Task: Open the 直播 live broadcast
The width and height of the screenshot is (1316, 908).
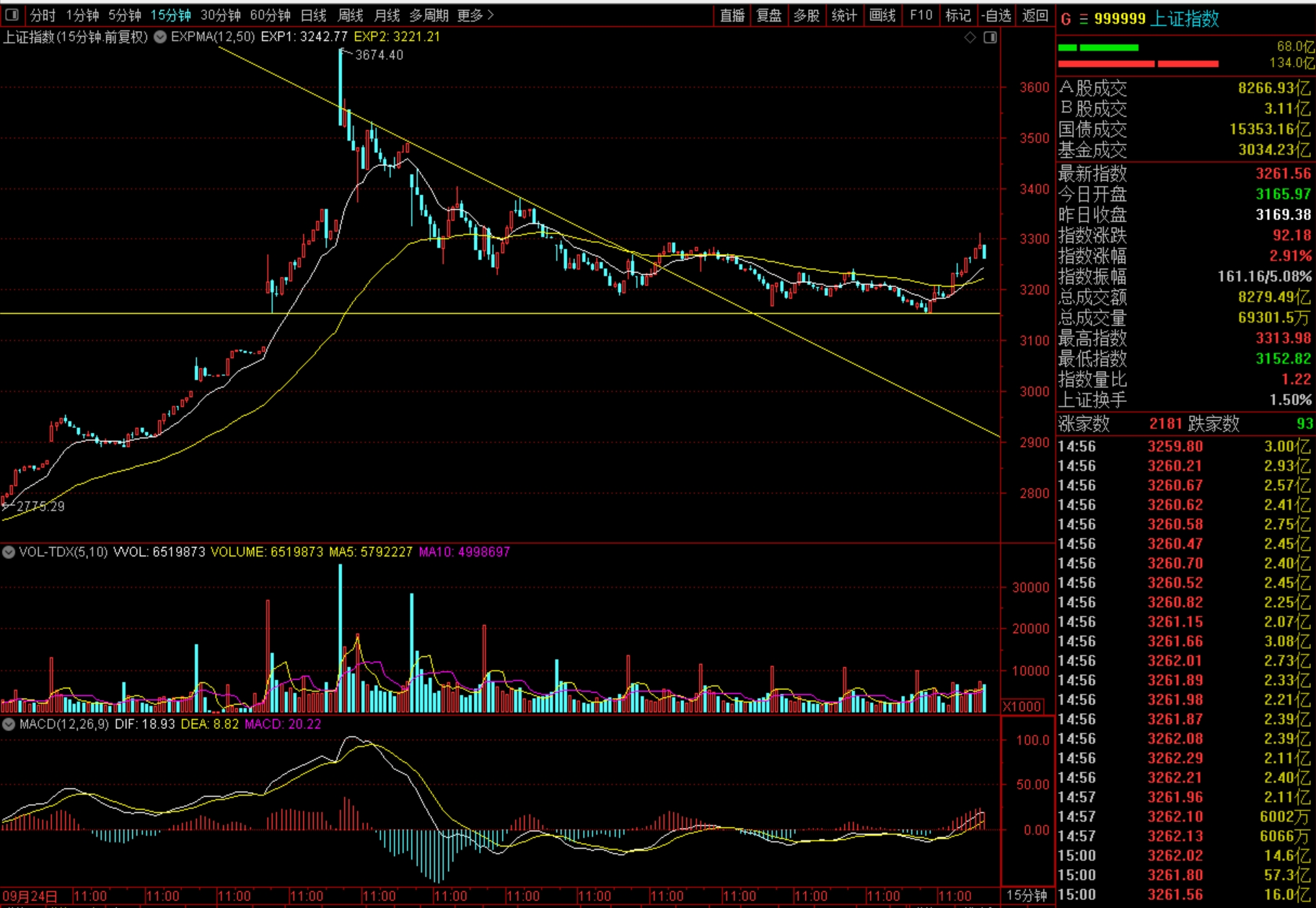Action: click(732, 15)
